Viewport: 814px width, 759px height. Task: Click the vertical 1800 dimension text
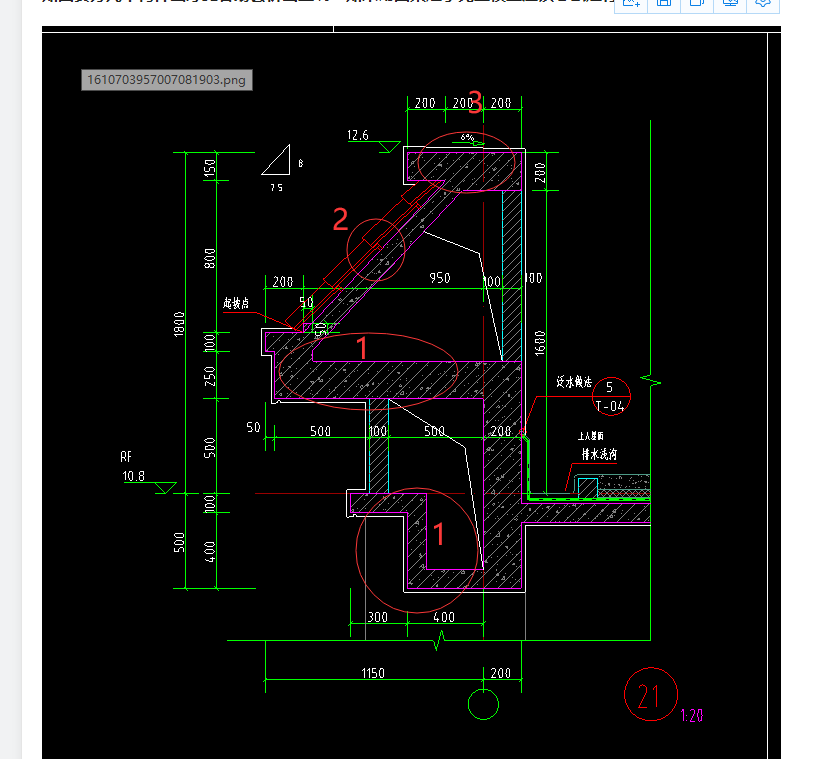pyautogui.click(x=179, y=324)
